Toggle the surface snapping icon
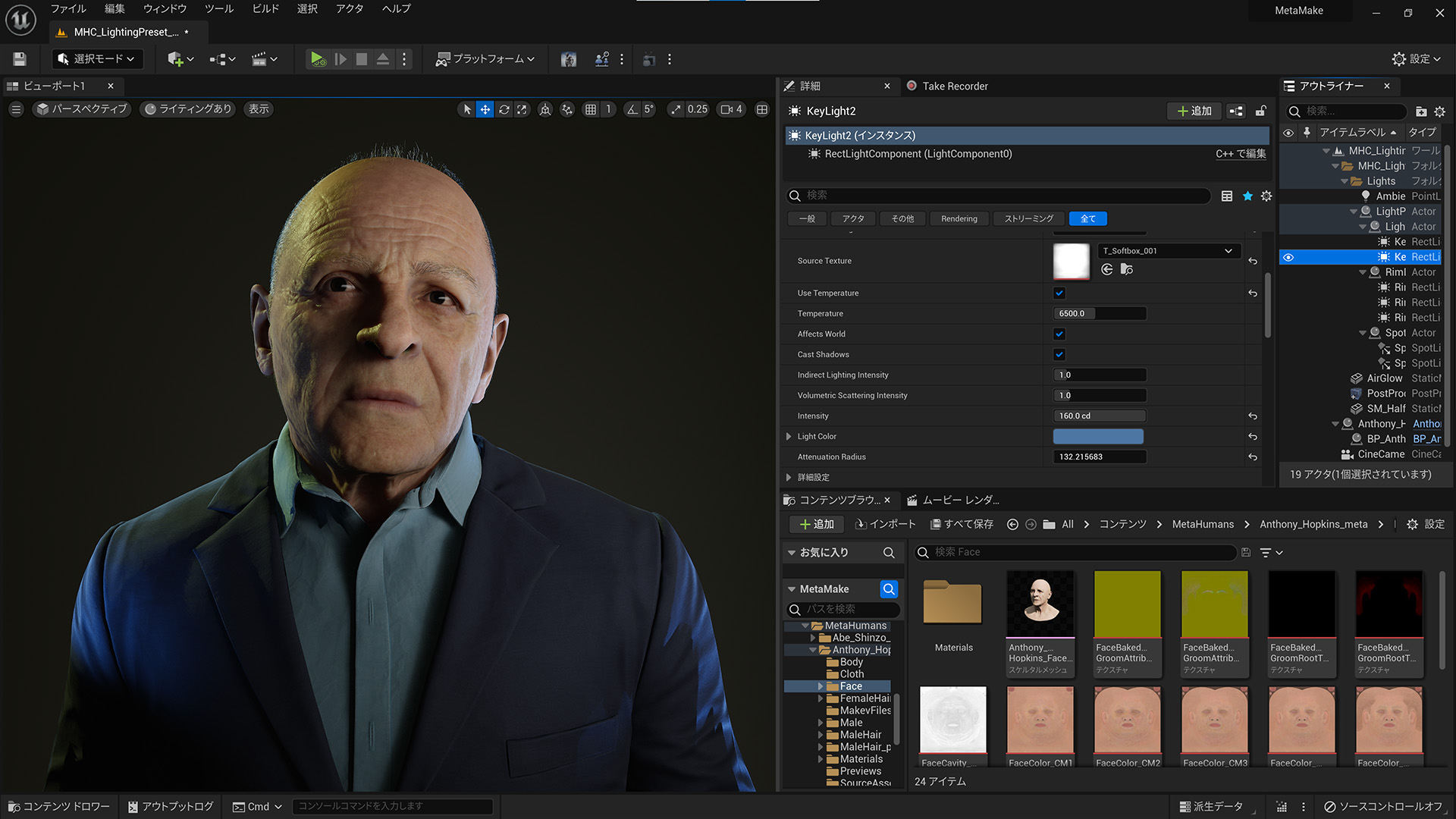 pos(567,109)
